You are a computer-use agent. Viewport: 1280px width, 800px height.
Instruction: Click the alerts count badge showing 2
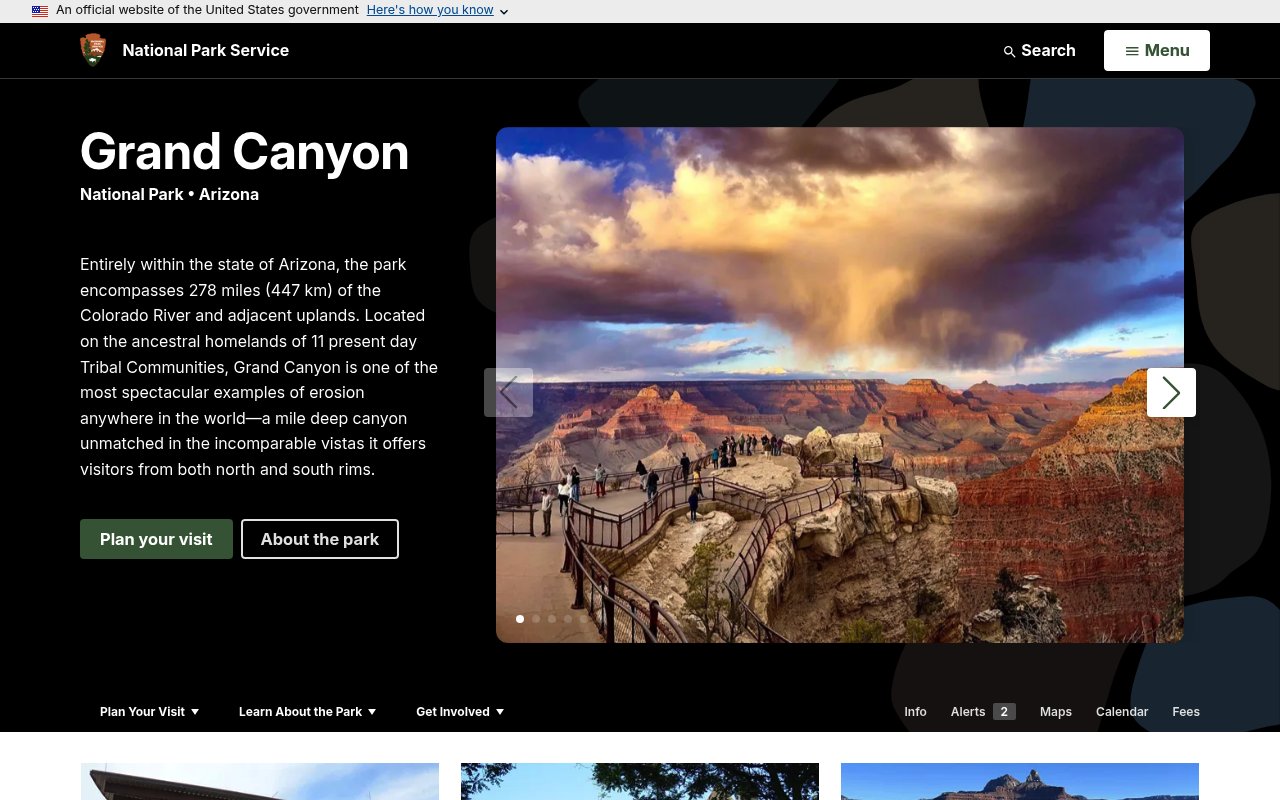coord(1004,712)
